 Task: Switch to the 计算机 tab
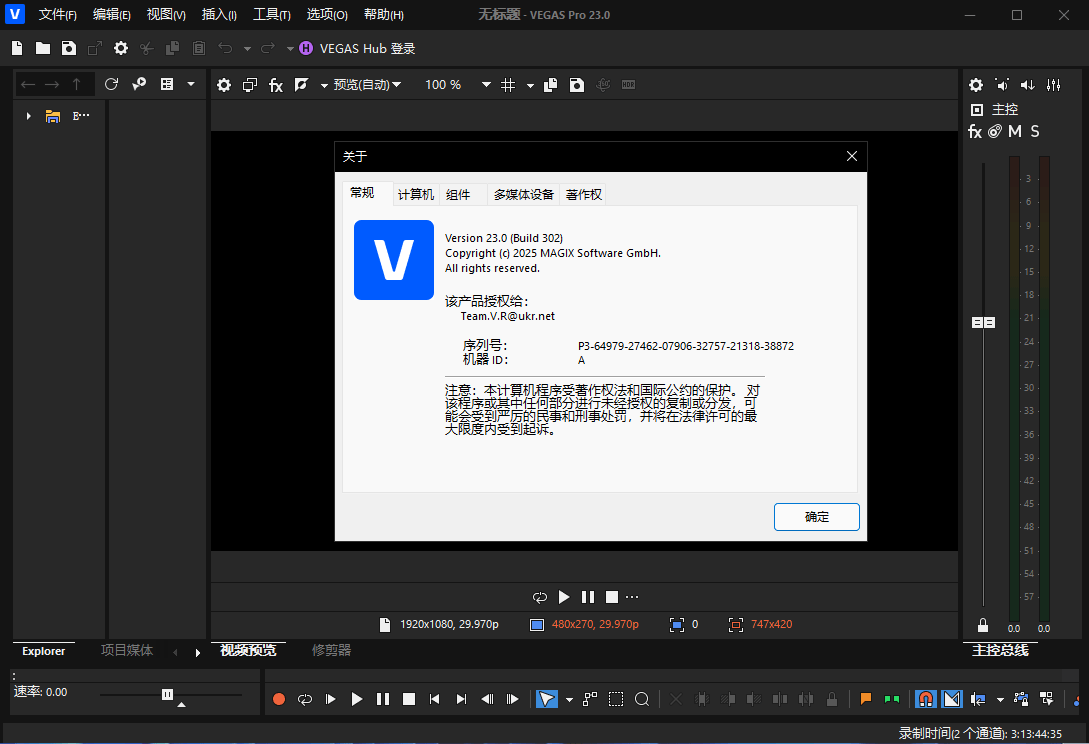click(415, 195)
